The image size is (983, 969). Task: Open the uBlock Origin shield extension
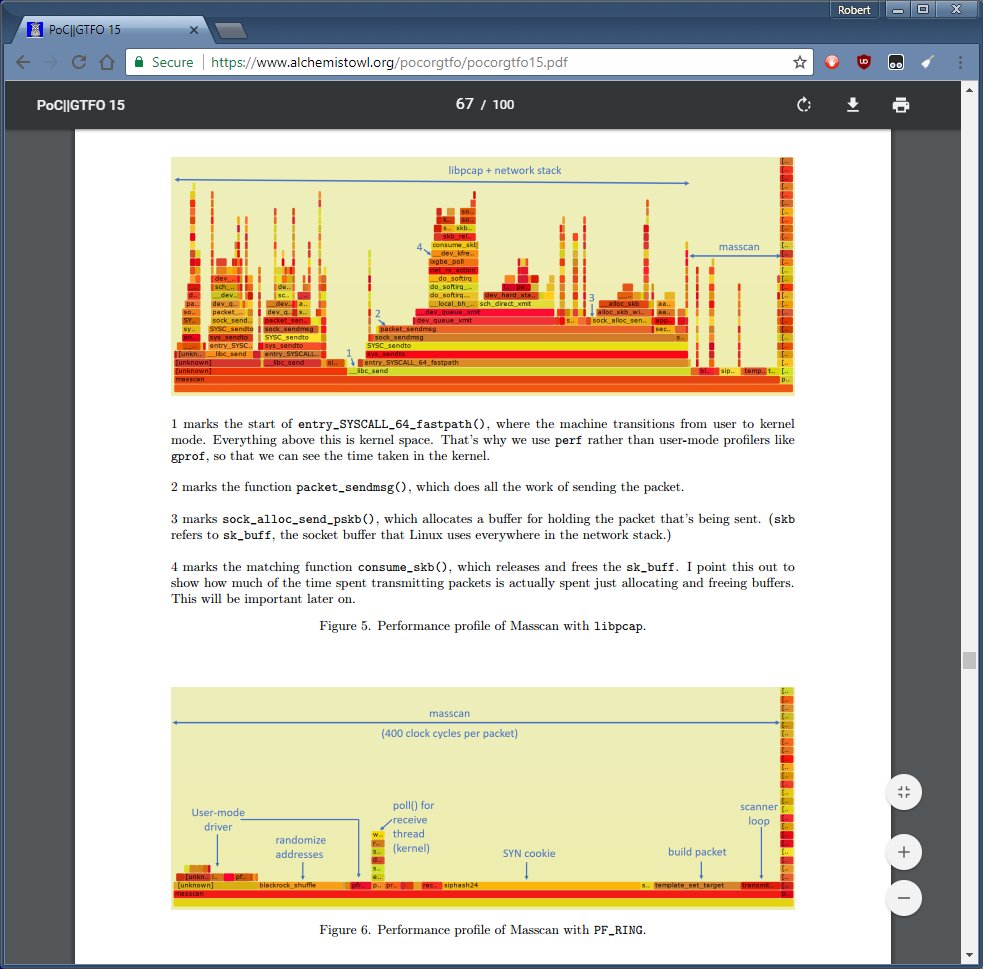(x=864, y=62)
